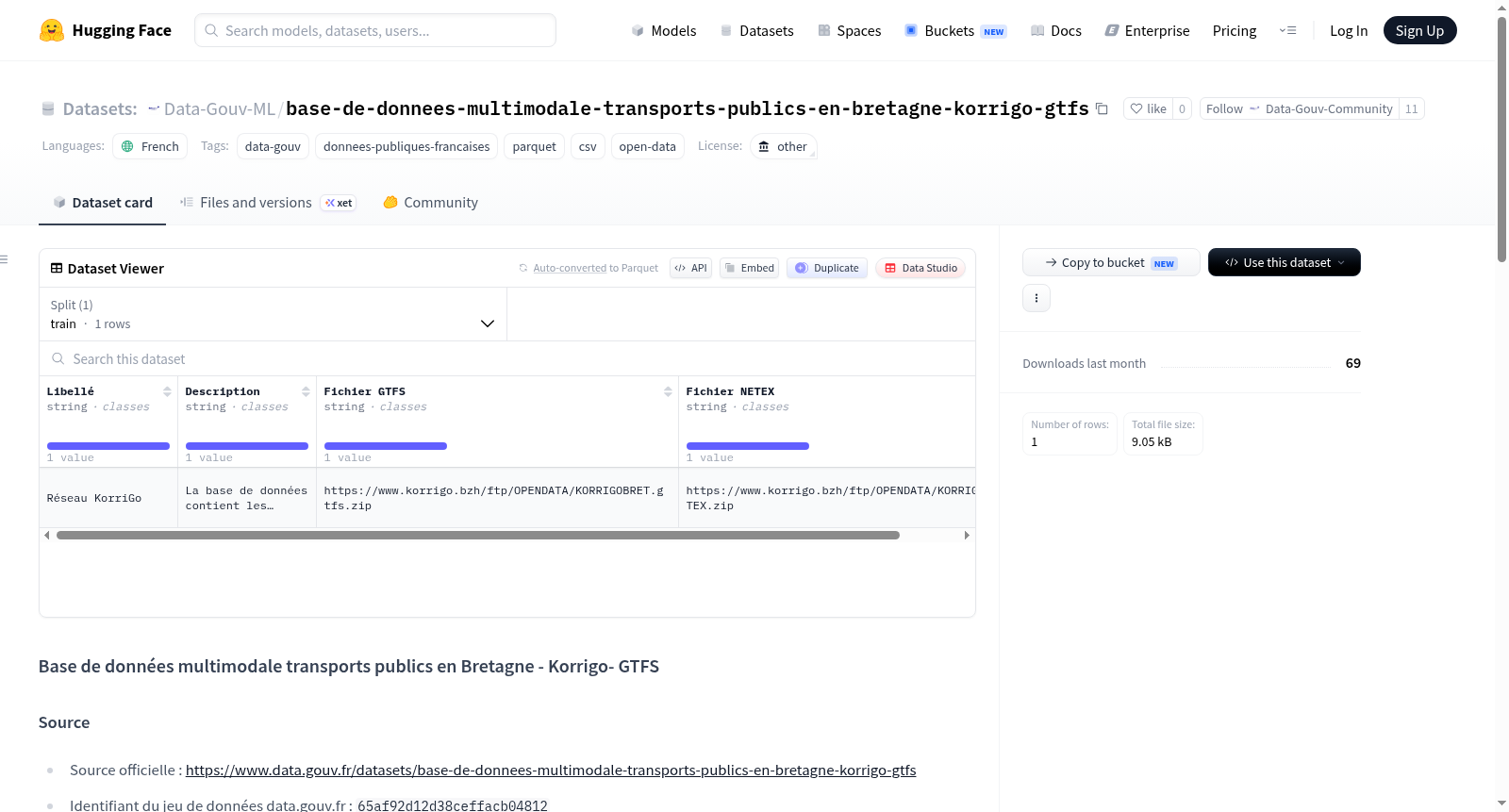Open the data.gouv.fr source link
The width and height of the screenshot is (1509, 812).
pos(551,770)
